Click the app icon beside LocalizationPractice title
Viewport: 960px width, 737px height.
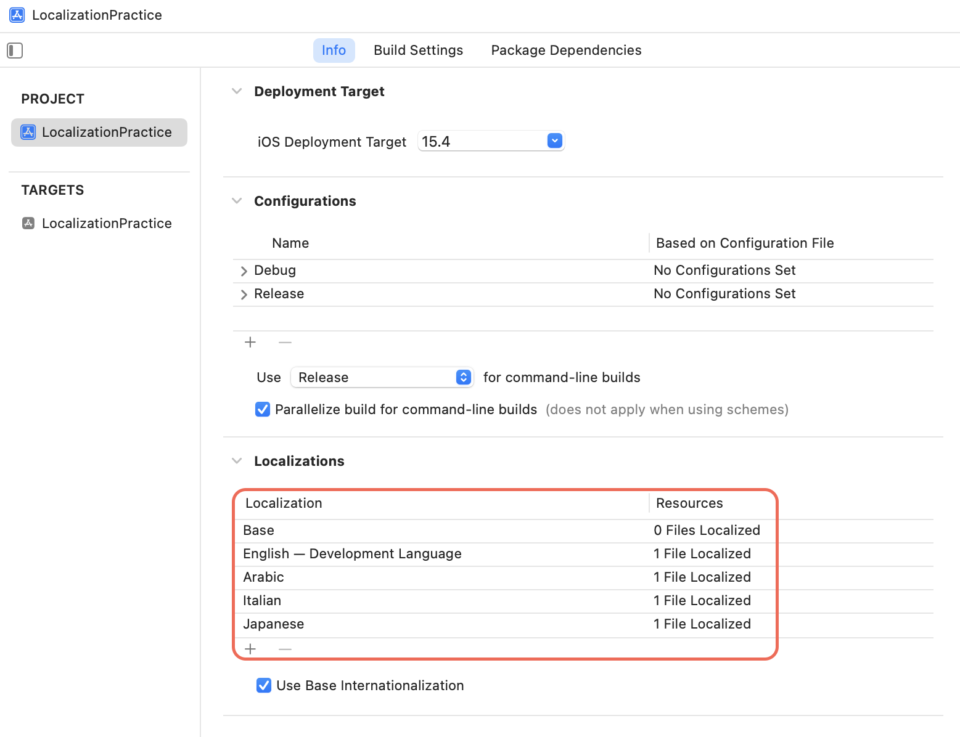point(16,14)
